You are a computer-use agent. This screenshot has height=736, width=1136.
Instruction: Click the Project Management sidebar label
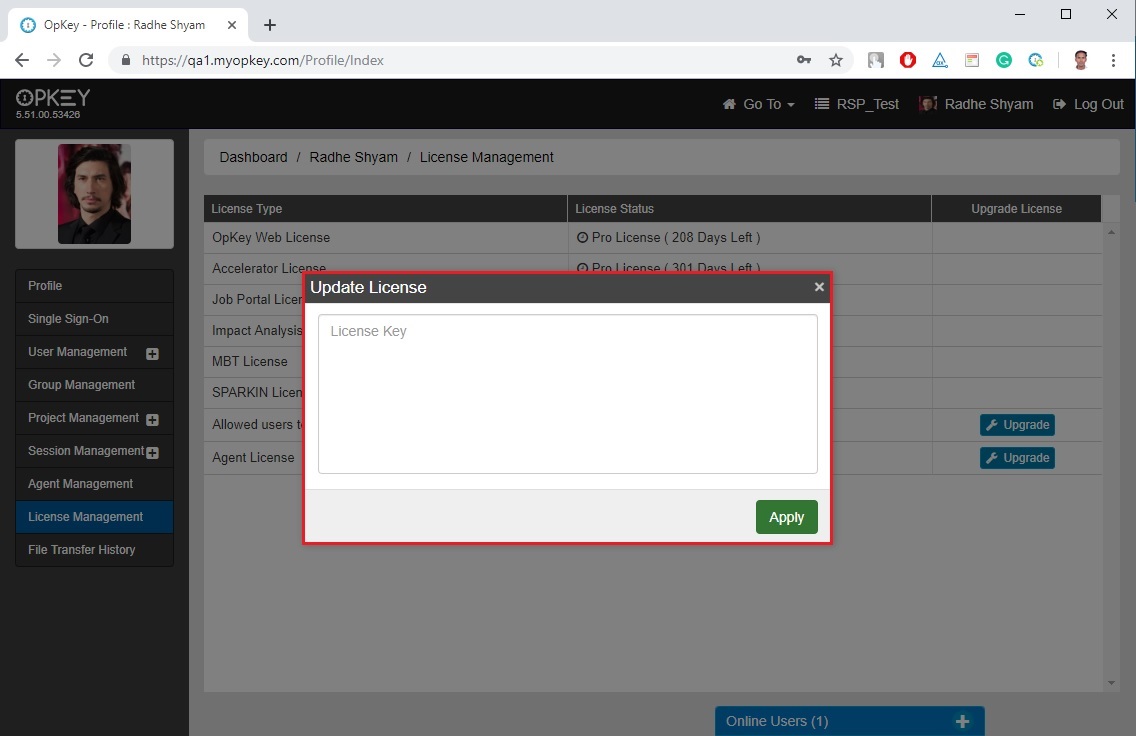pos(83,418)
